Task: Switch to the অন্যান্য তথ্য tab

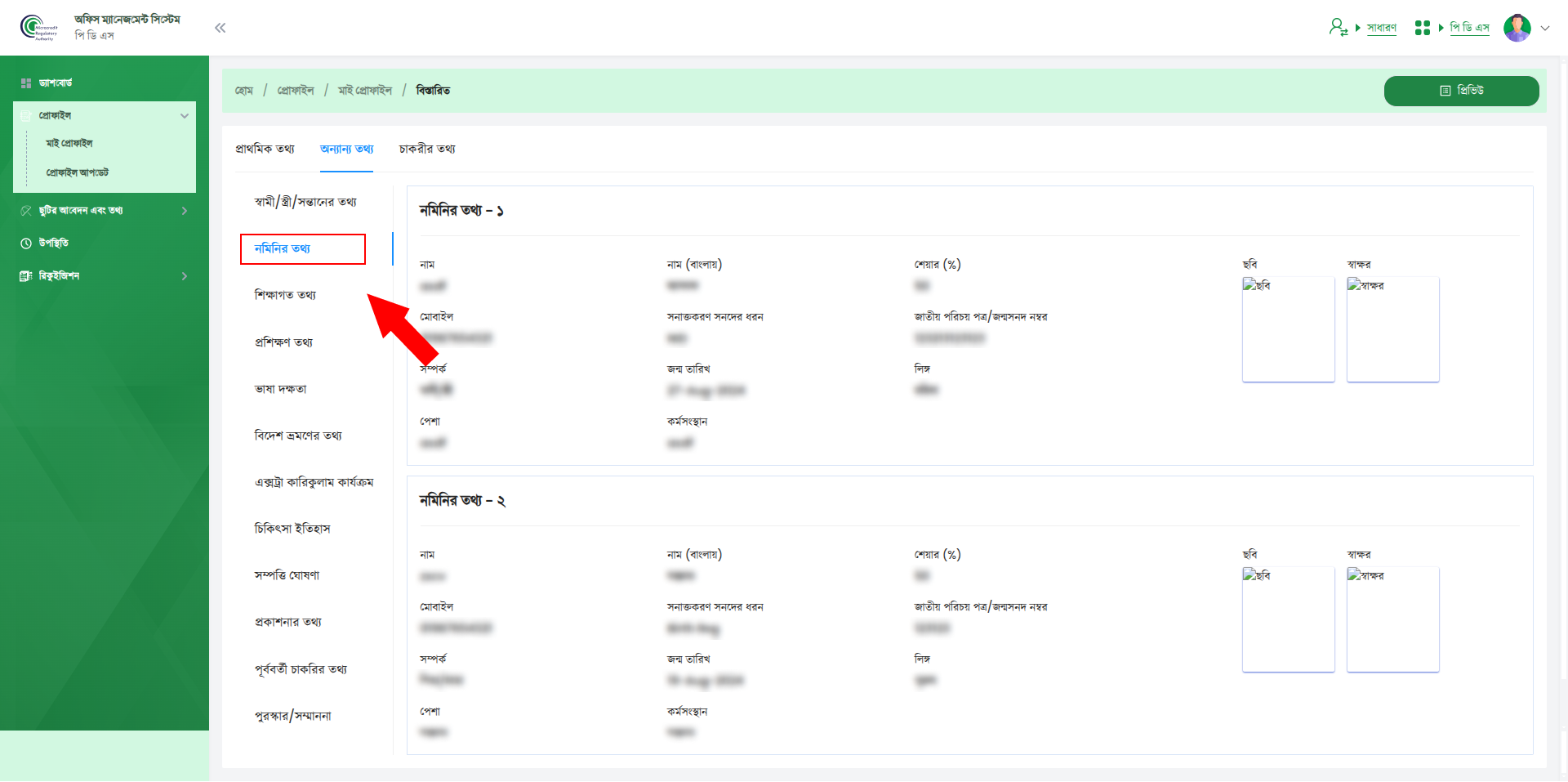Action: pos(346,149)
